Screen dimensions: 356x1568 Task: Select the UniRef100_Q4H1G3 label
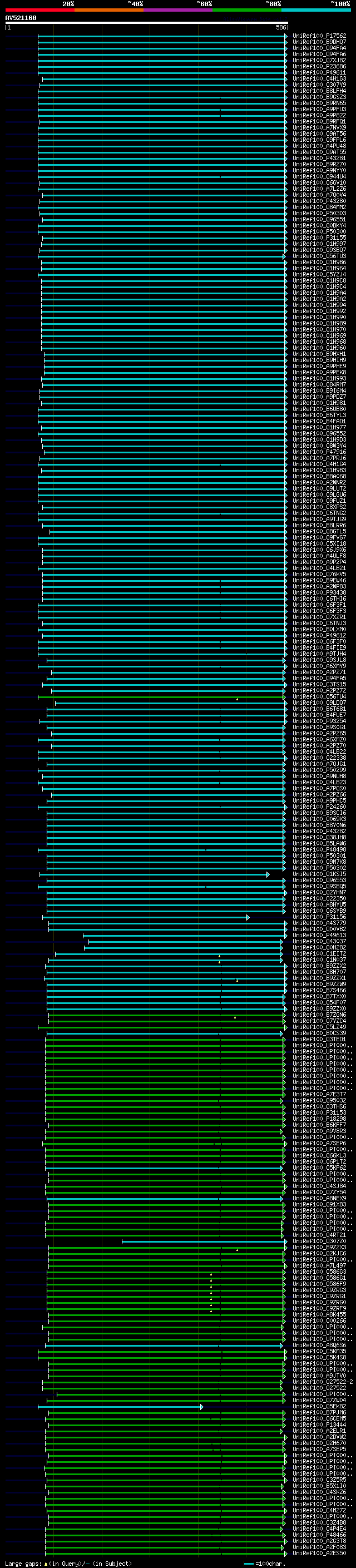(319, 78)
